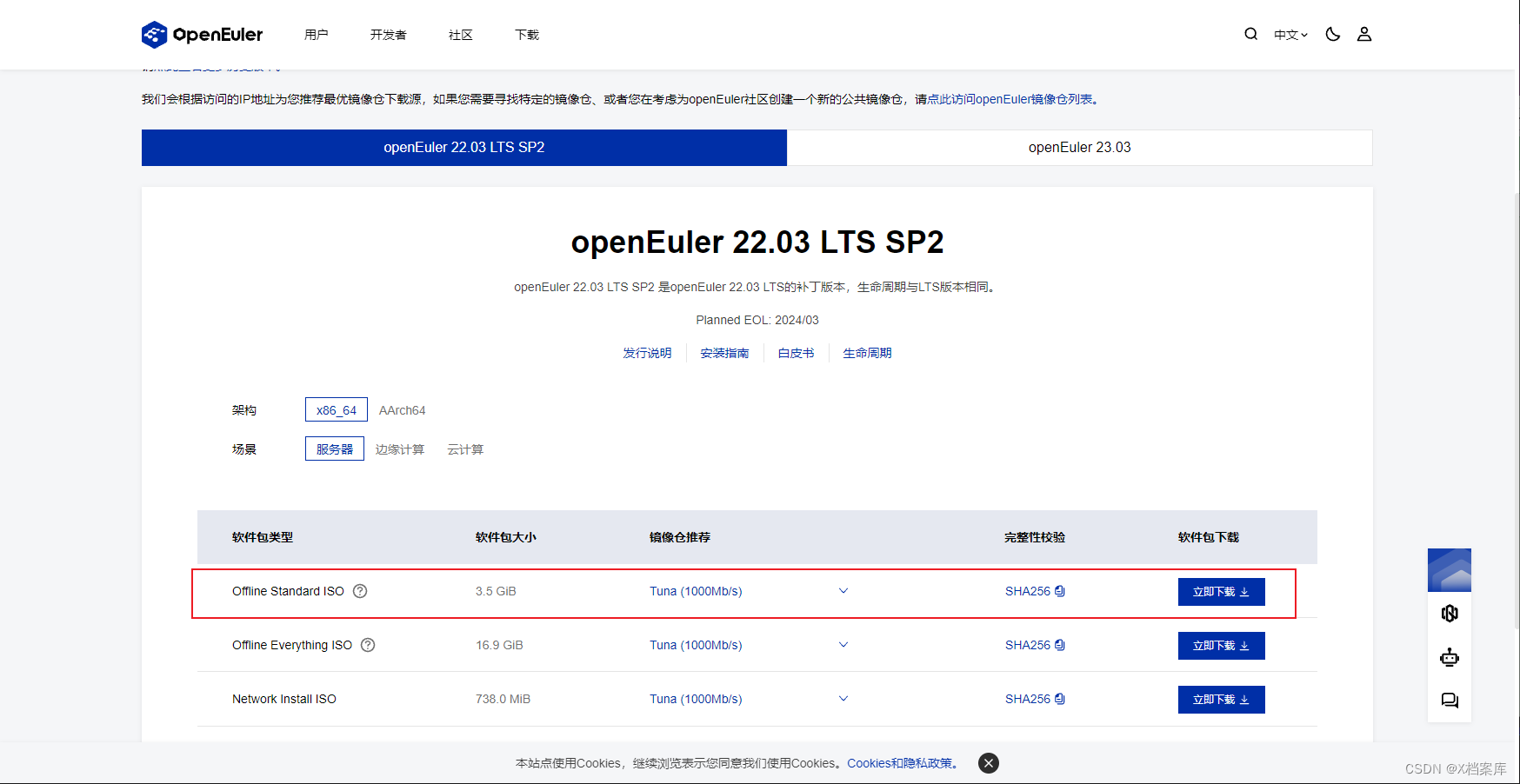This screenshot has width=1520, height=784.
Task: Open the 安装指南 link
Action: [x=724, y=353]
